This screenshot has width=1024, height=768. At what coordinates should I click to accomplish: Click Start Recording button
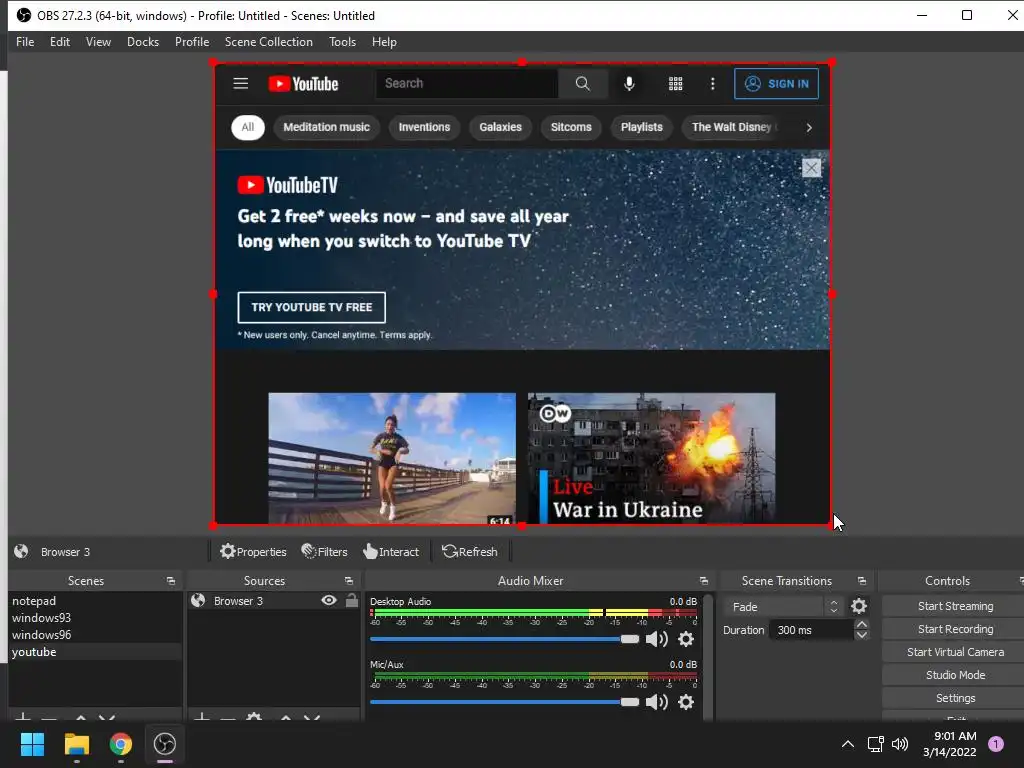[x=955, y=629]
